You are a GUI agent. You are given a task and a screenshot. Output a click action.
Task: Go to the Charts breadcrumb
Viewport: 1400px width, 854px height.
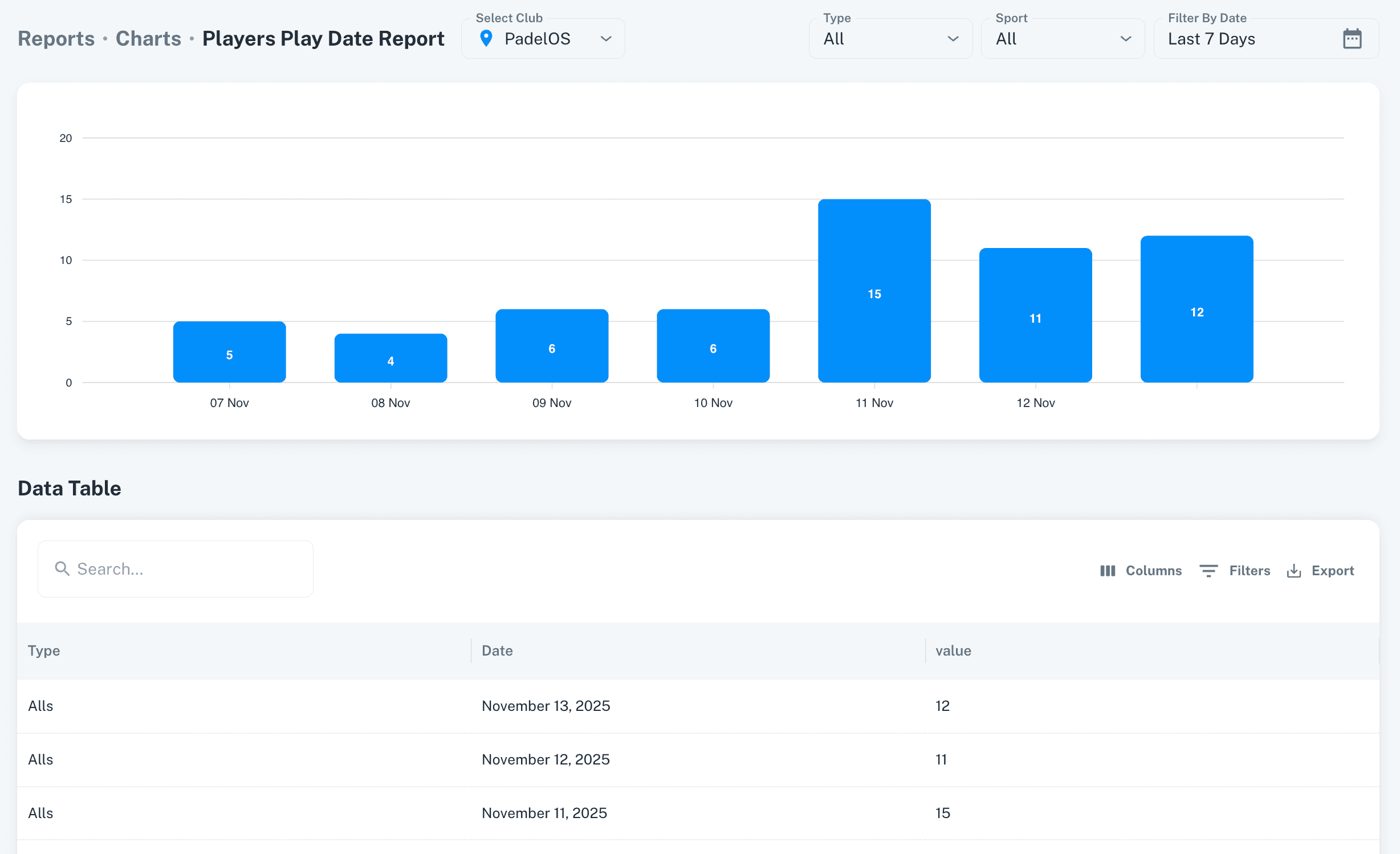[x=148, y=39]
